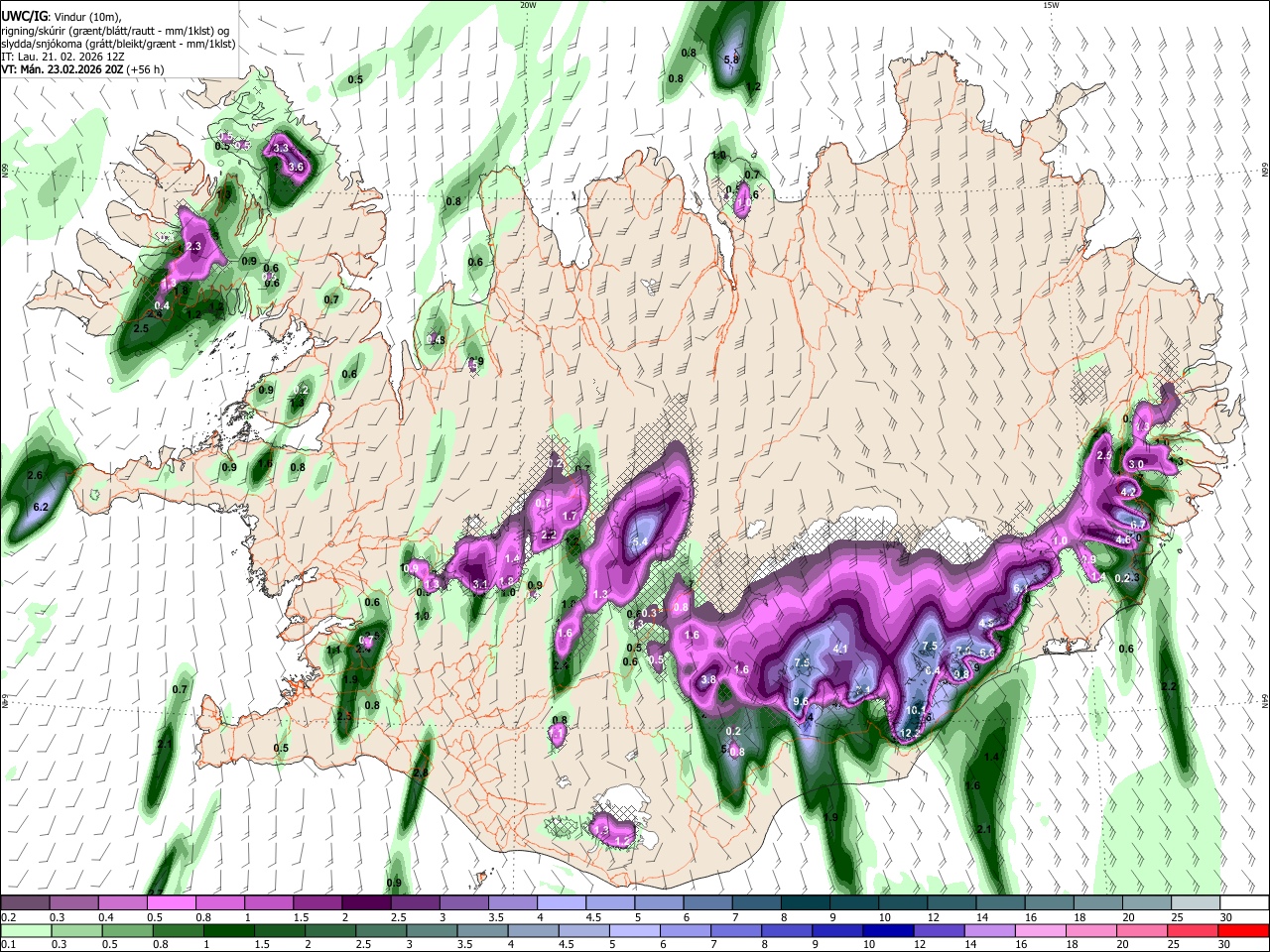Click the 'VT: Mán. 23.02.2026 20Z (+56 h)' line
This screenshot has width=1270, height=952.
tap(83, 69)
